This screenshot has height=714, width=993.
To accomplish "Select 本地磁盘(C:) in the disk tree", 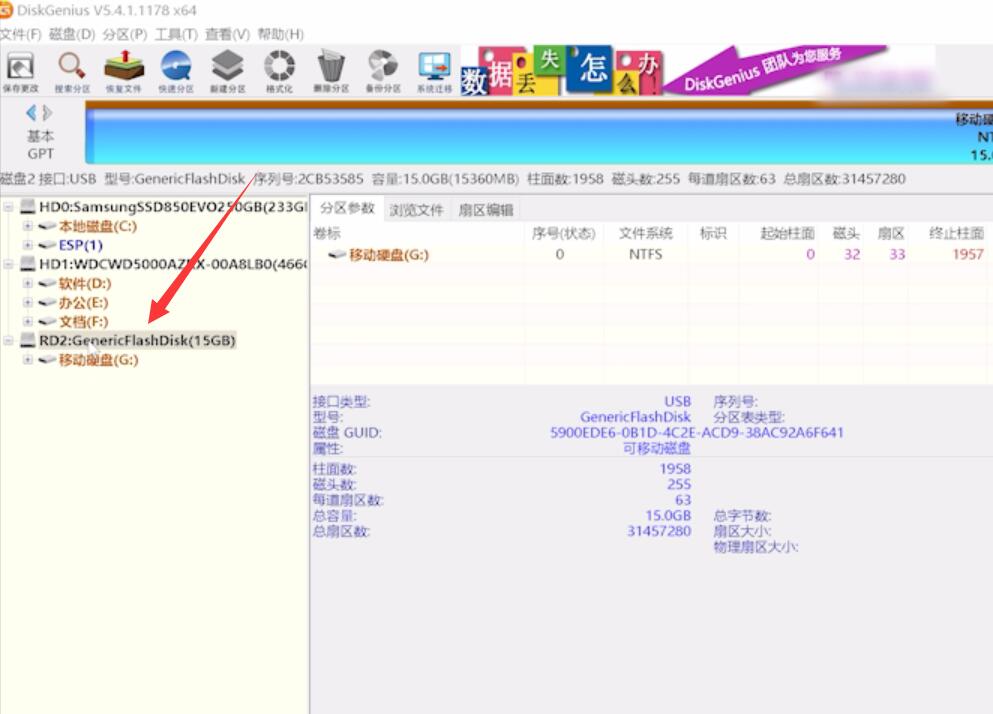I will pos(98,226).
